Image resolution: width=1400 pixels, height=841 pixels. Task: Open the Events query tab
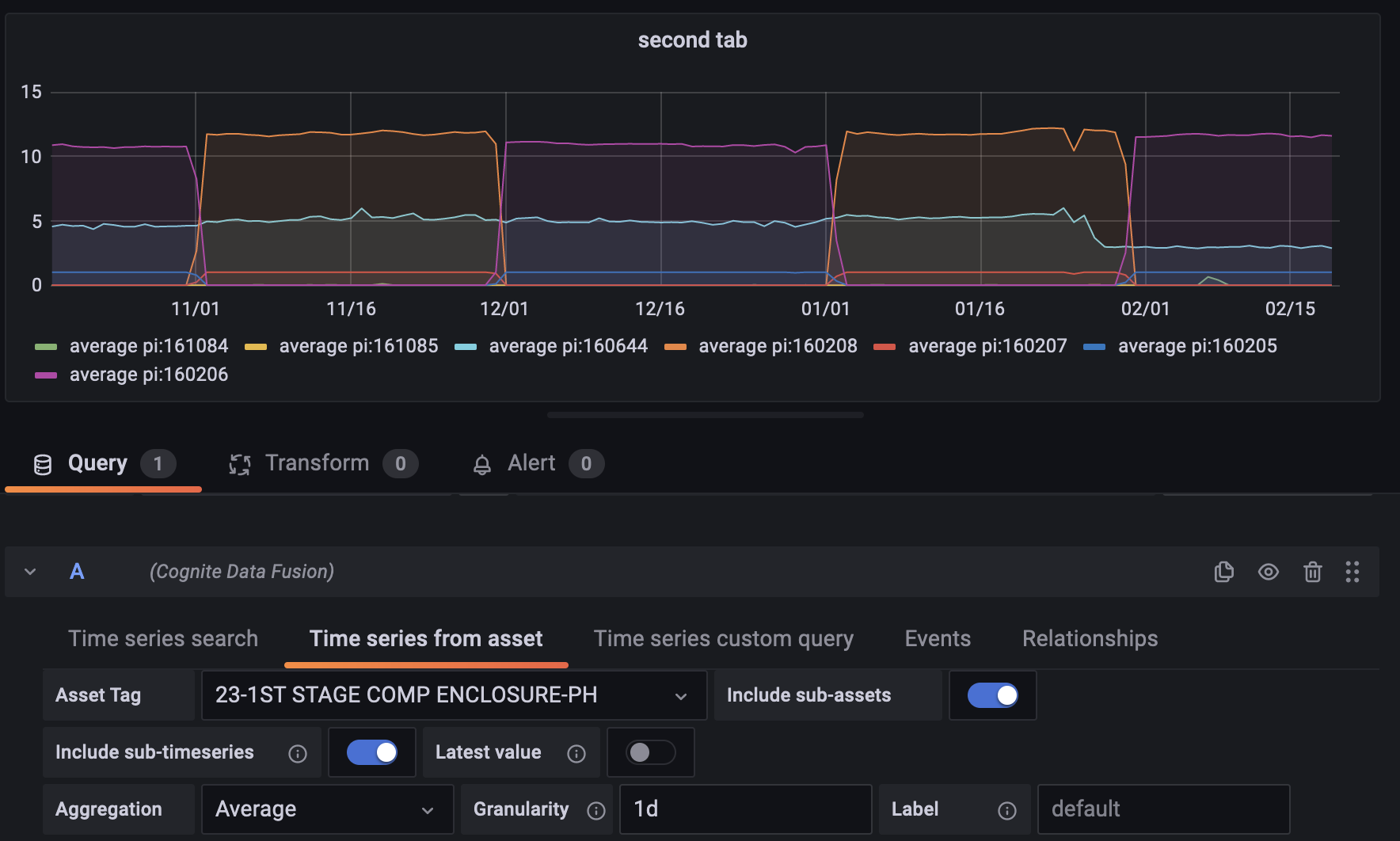point(937,638)
